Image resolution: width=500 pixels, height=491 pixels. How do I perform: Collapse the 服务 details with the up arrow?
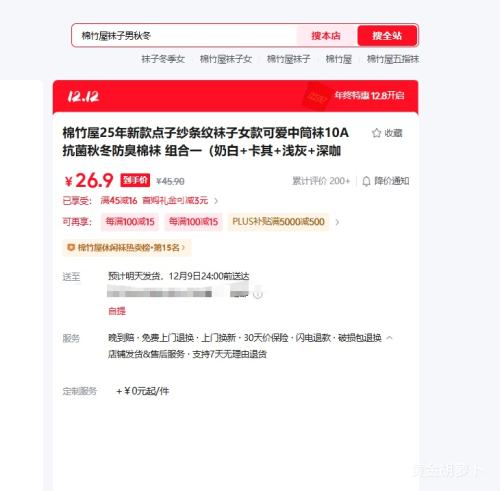click(x=389, y=338)
